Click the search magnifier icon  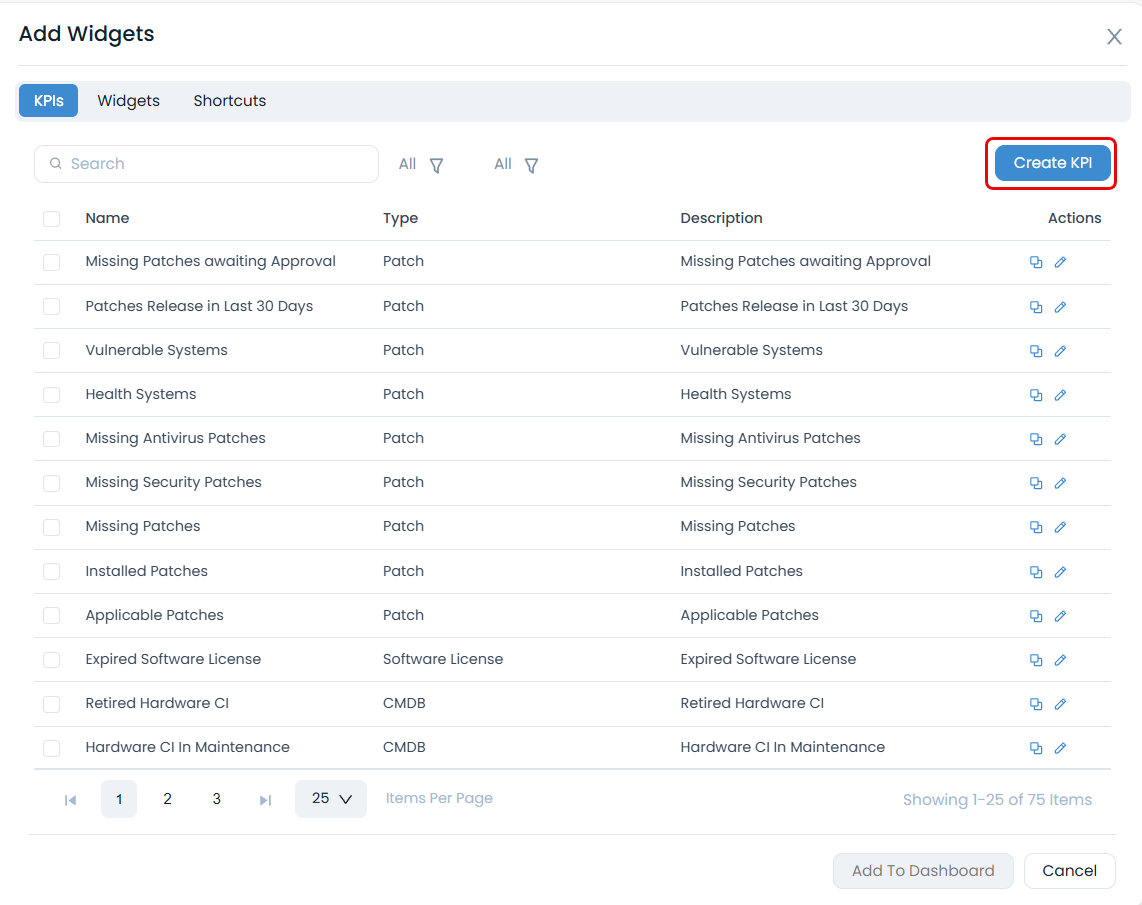55,163
